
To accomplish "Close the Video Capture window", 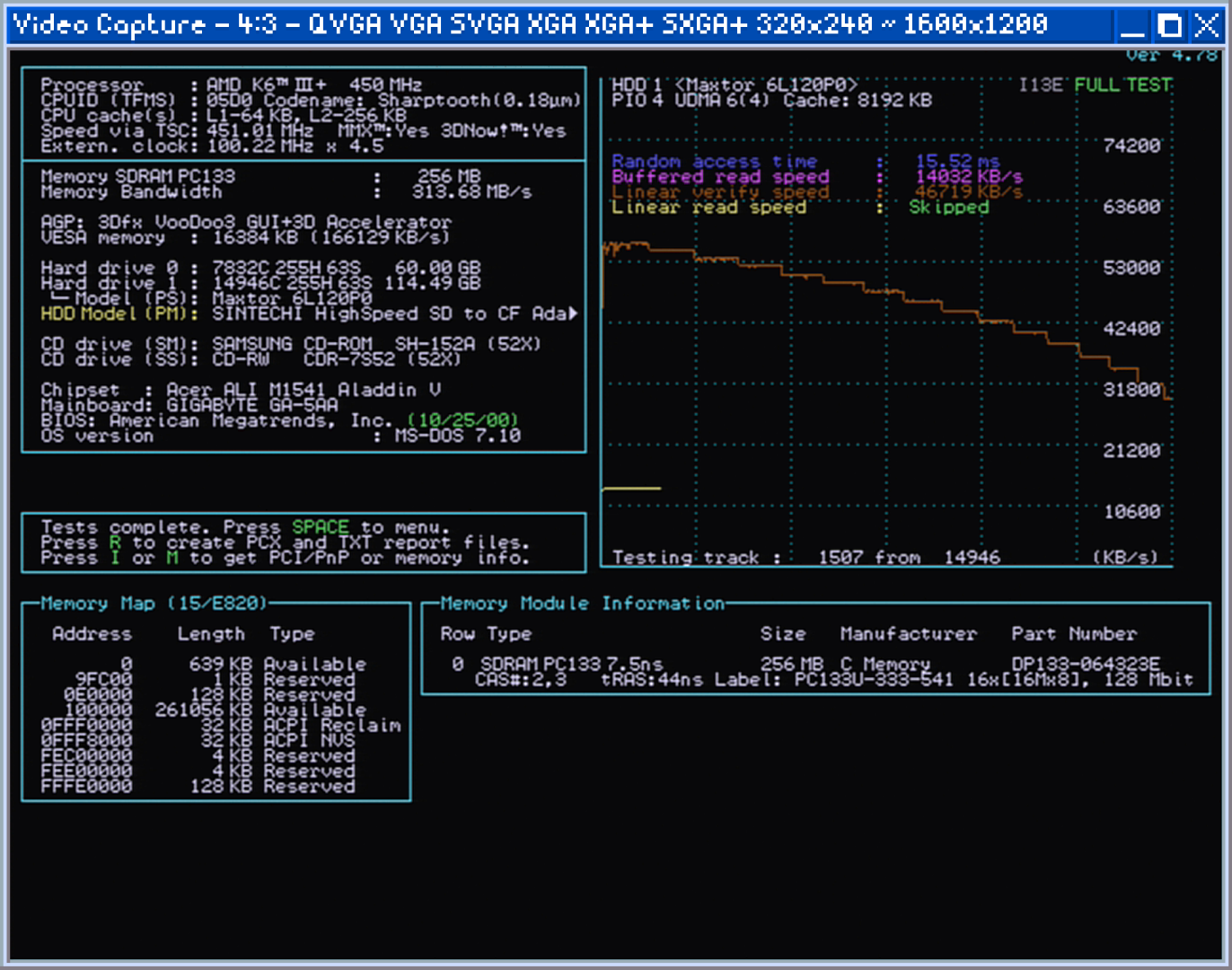I will click(1206, 25).
